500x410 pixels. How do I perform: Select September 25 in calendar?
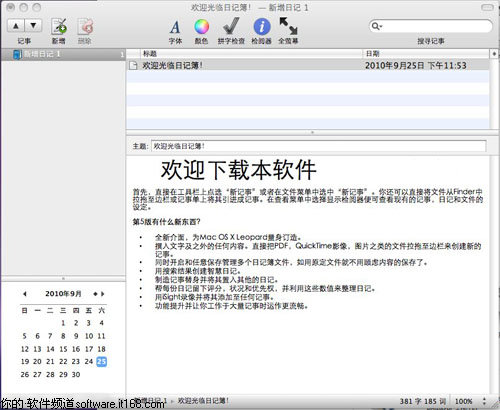click(x=102, y=362)
